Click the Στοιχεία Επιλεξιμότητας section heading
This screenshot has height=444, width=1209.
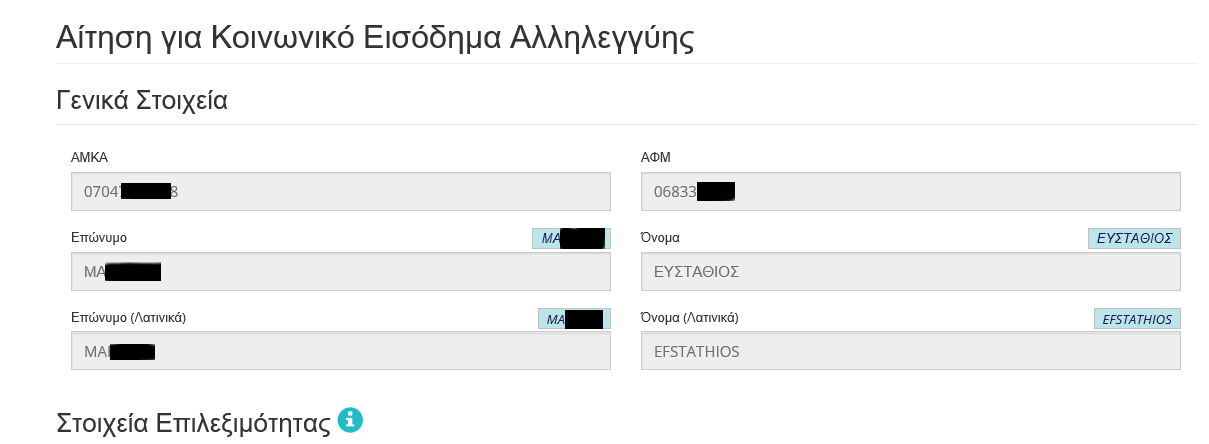click(x=193, y=423)
